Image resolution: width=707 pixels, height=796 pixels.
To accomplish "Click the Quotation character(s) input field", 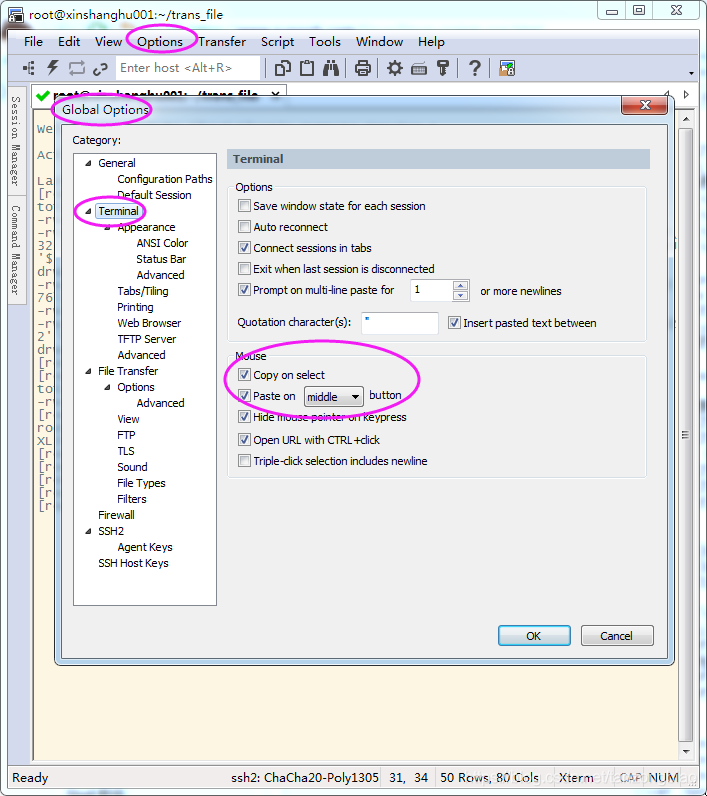I will [399, 323].
